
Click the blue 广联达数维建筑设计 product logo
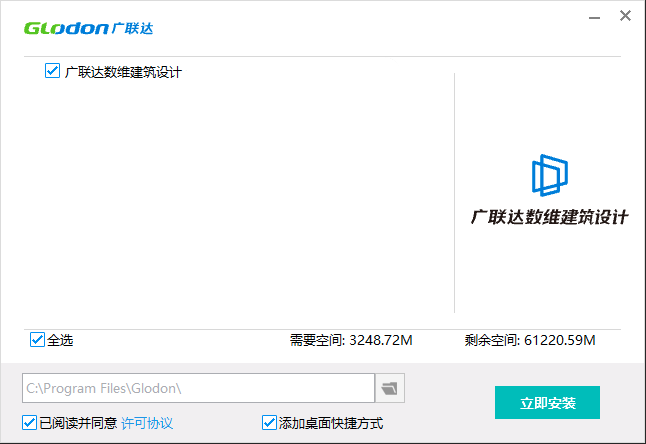(550, 175)
